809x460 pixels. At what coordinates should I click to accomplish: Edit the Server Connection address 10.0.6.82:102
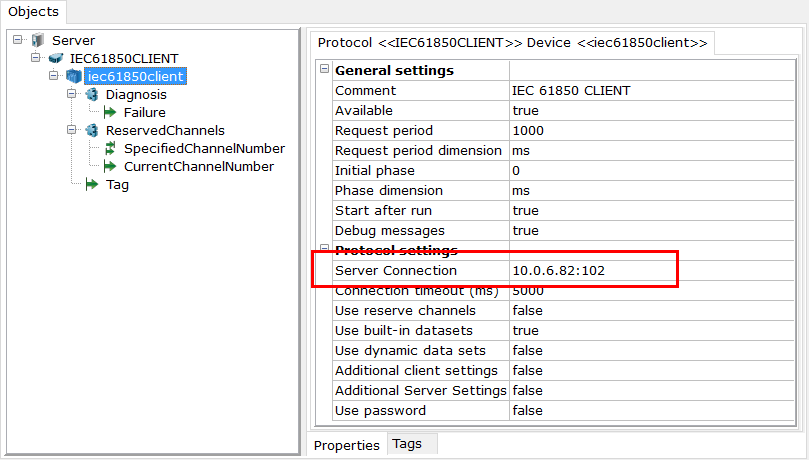[652, 271]
